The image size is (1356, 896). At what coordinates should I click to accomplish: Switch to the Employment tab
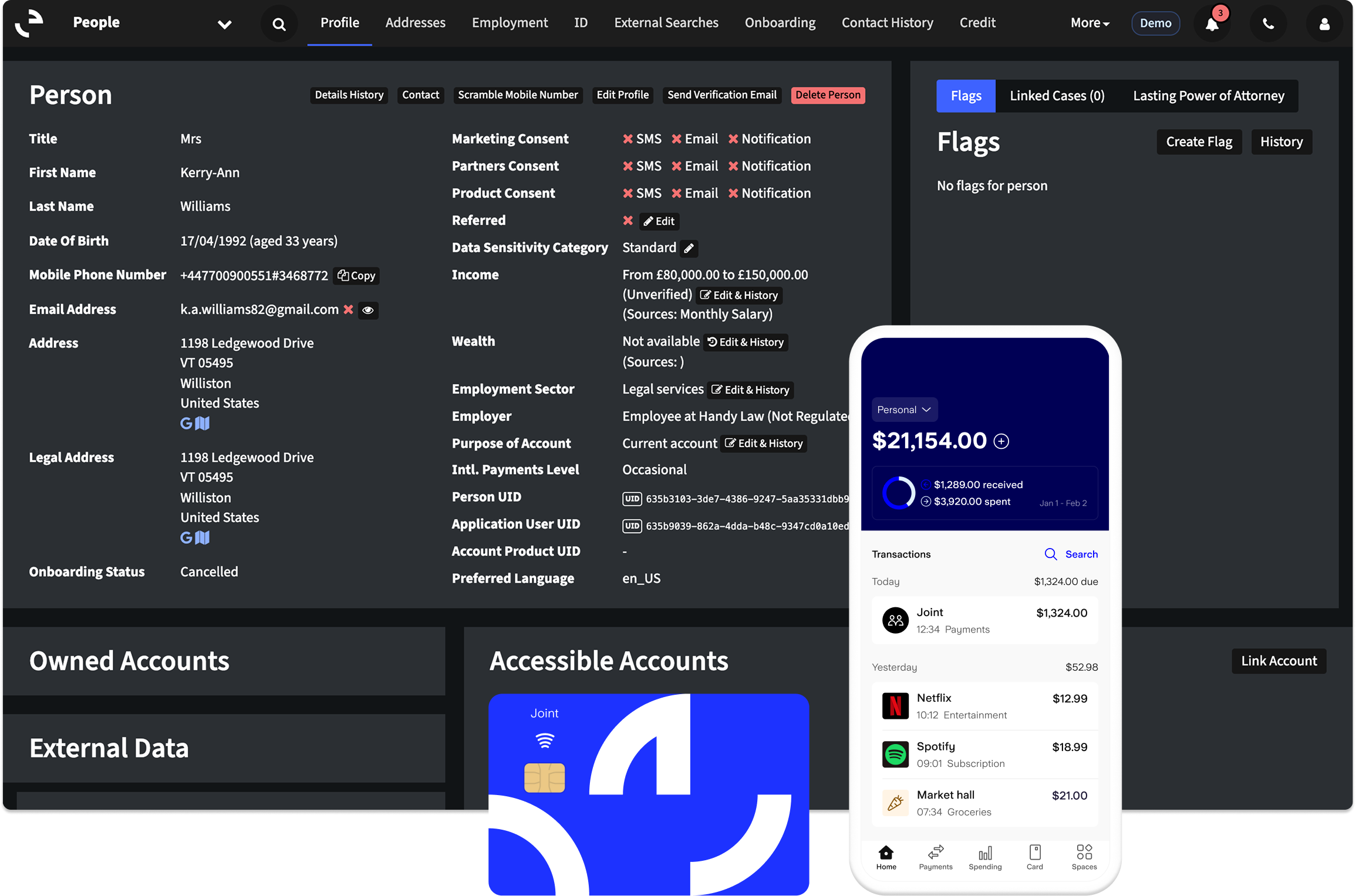point(510,23)
